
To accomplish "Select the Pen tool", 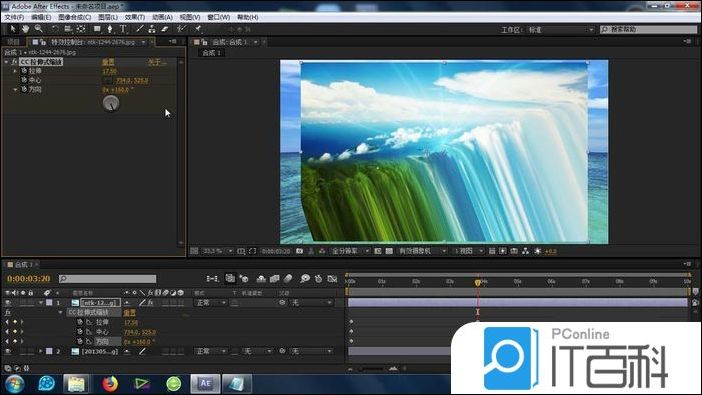I will click(x=110, y=29).
